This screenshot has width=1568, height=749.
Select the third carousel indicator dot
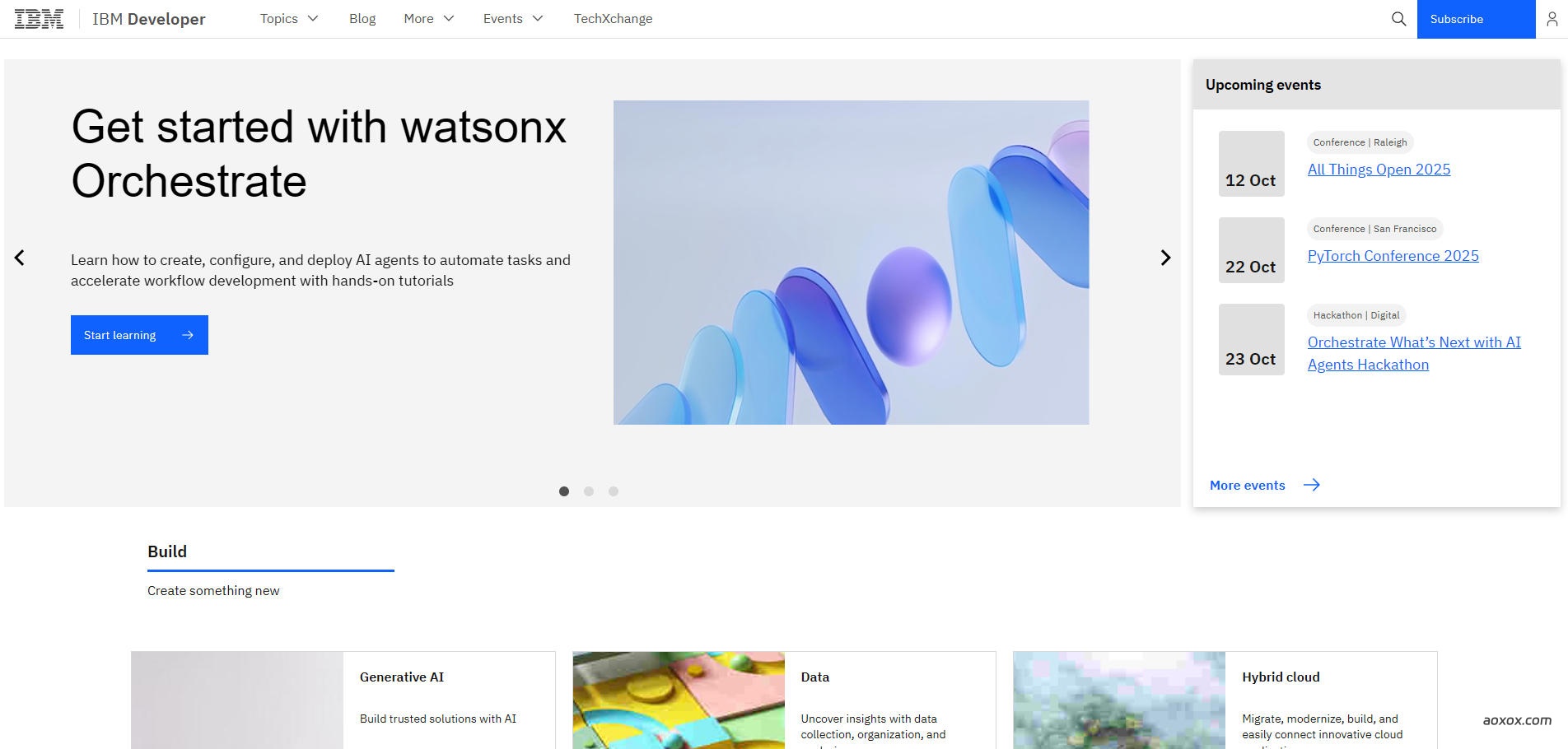coord(614,491)
